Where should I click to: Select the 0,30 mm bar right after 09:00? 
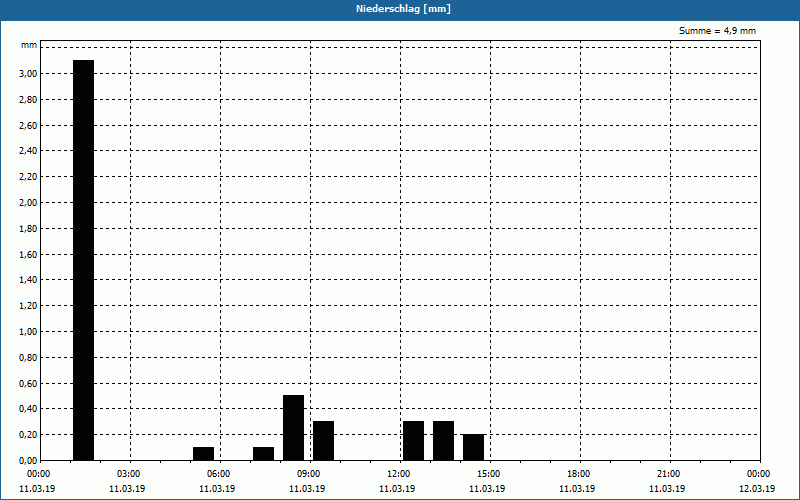(323, 441)
